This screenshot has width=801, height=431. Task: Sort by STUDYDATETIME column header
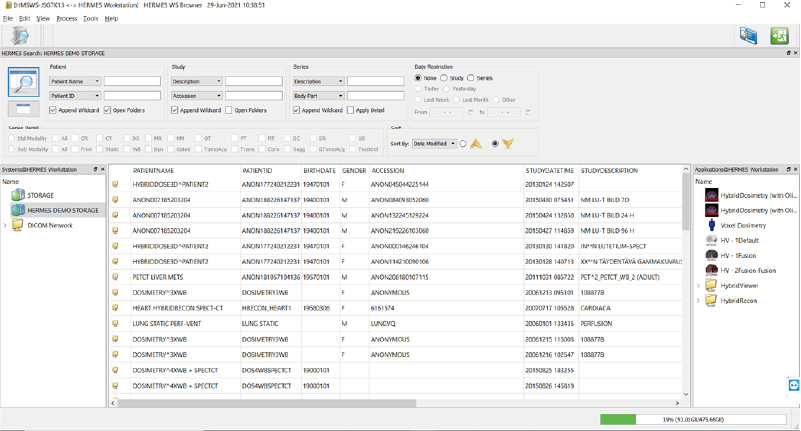550,171
